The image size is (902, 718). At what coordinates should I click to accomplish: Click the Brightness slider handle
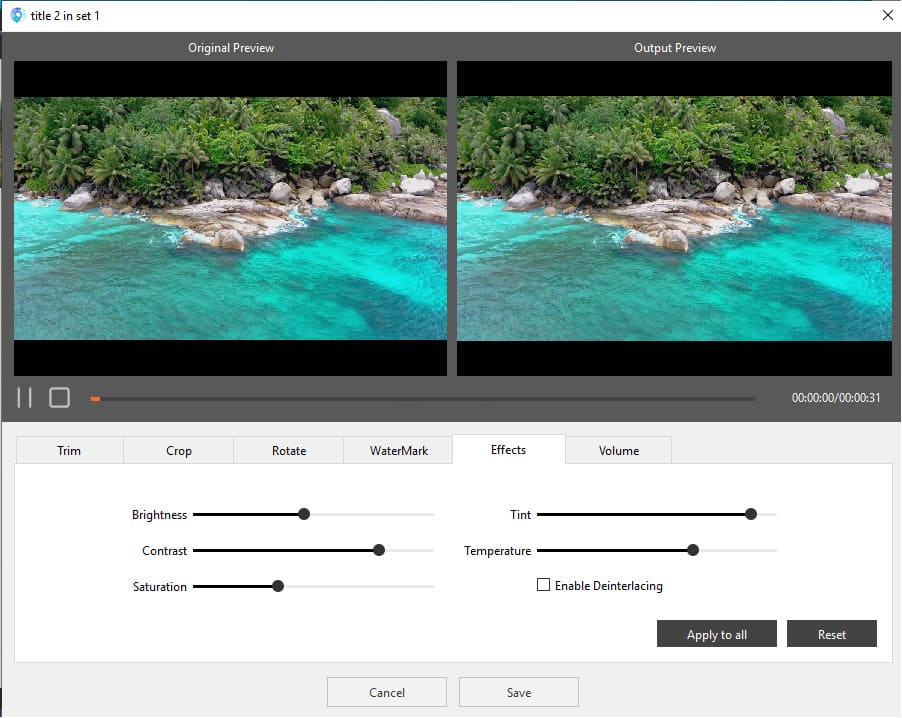(x=304, y=514)
